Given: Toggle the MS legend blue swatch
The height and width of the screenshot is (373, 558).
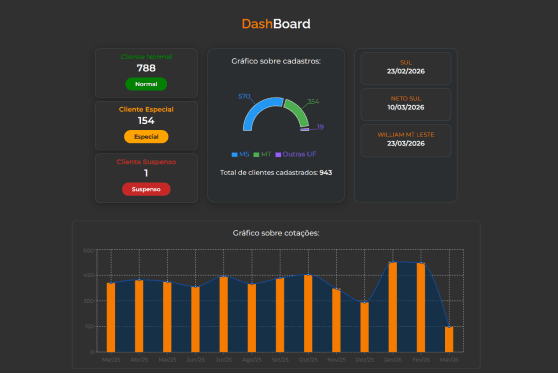Looking at the screenshot, I should coord(235,154).
